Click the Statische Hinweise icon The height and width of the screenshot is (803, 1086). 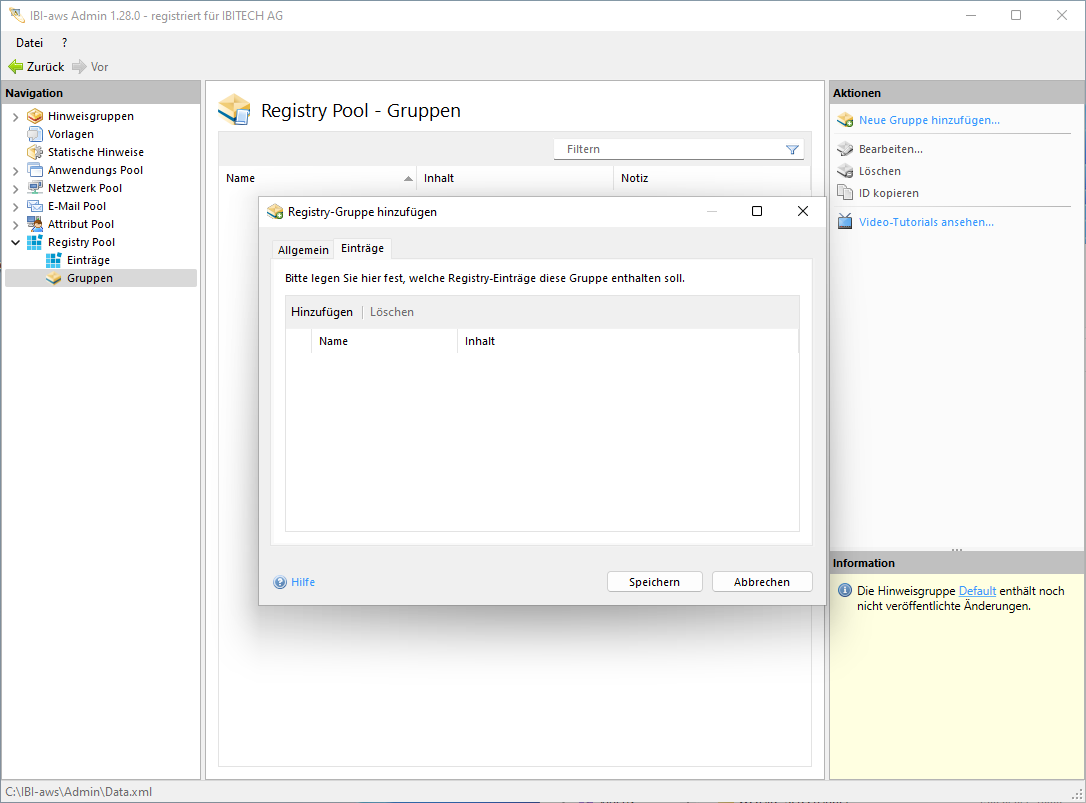pyautogui.click(x=35, y=152)
